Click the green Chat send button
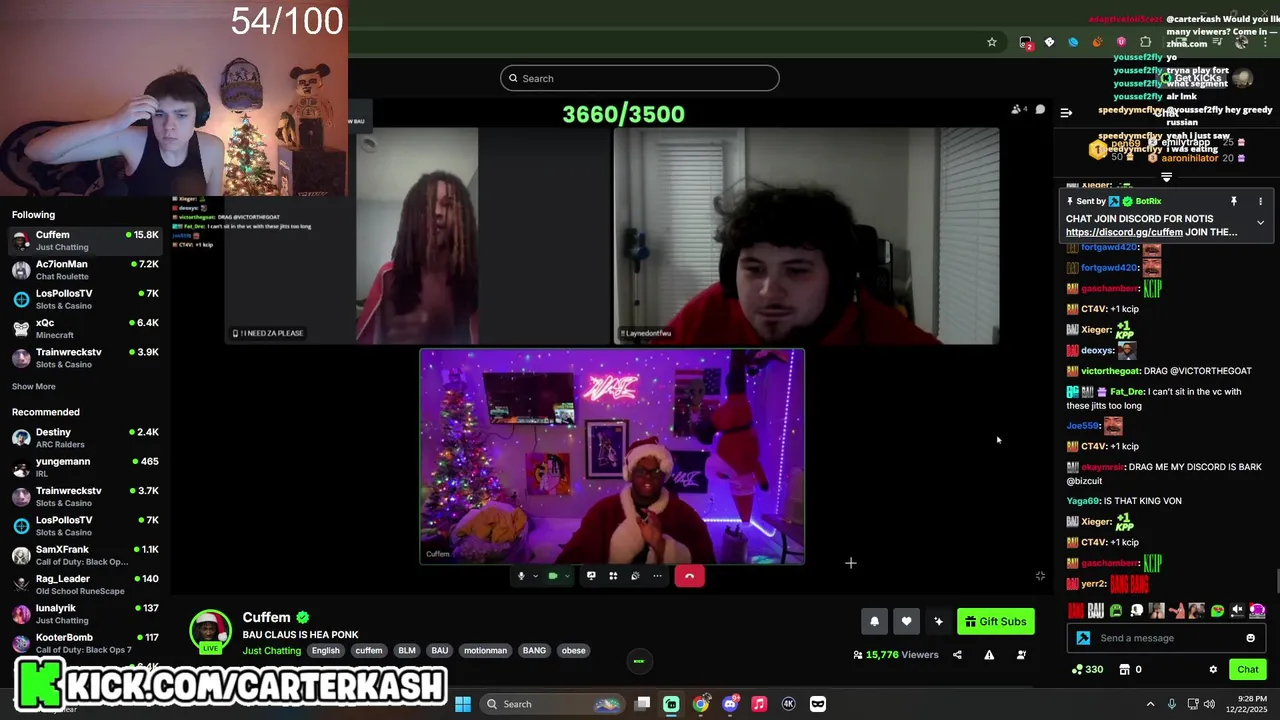 pos(1248,669)
